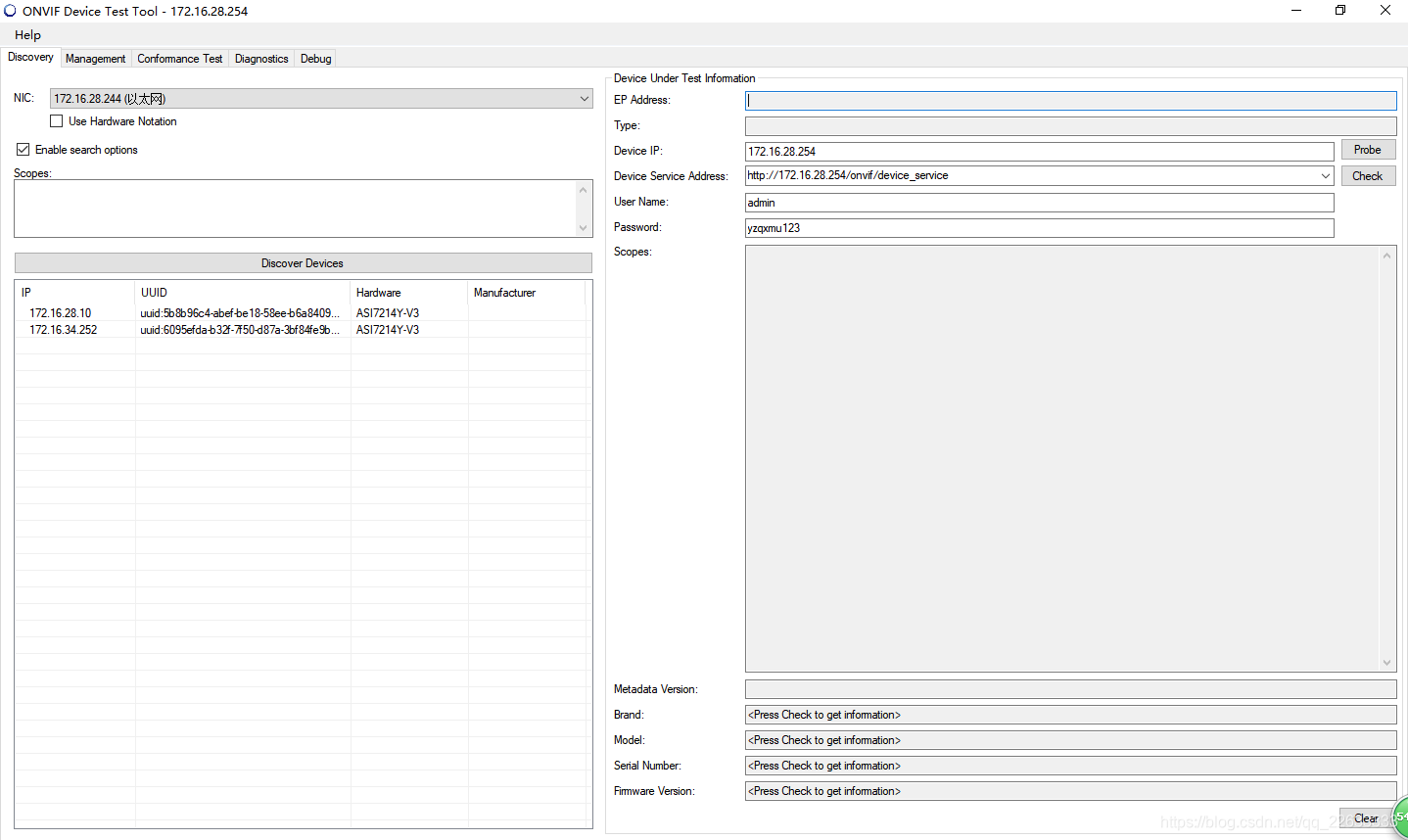Click the Brand information field
This screenshot has height=840, width=1408.
(x=1070, y=715)
